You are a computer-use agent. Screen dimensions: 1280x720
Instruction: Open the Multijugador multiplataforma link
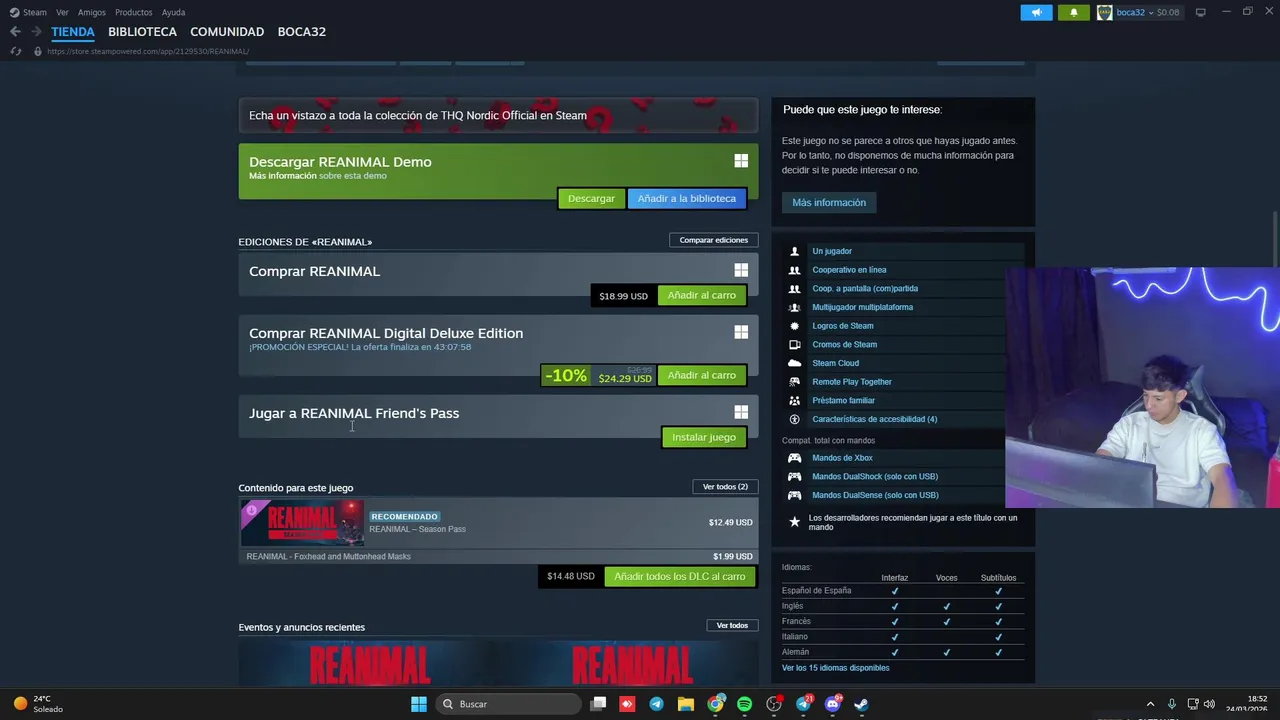point(862,307)
